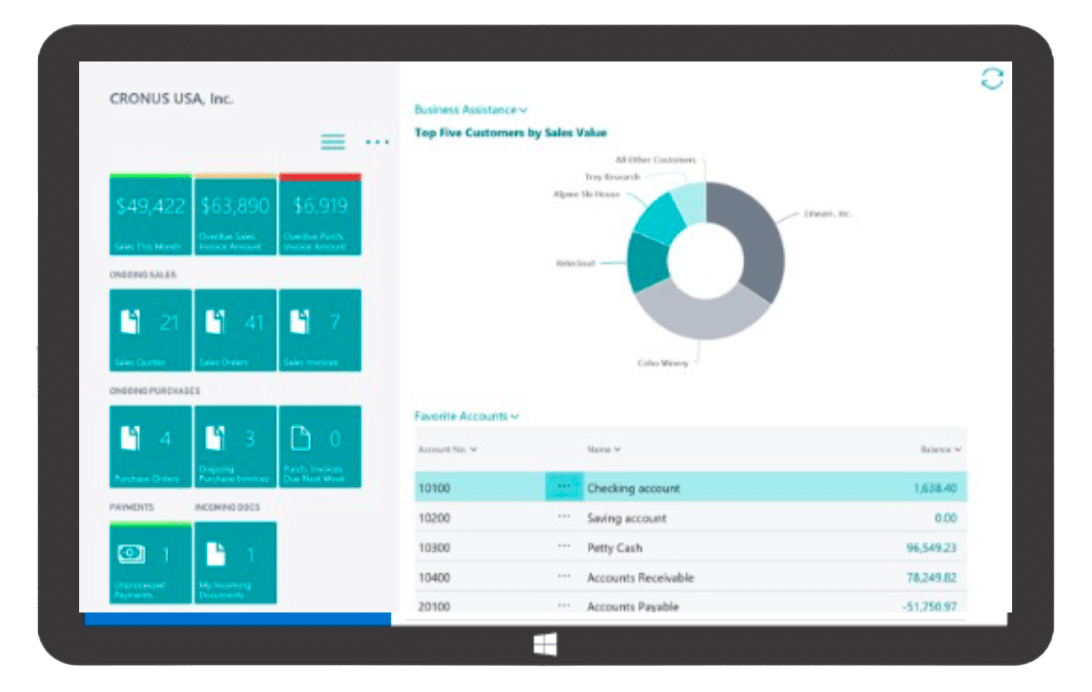This screenshot has width=1092, height=692.
Task: Open the Sales Orders tile showing 41
Action: click(x=235, y=330)
